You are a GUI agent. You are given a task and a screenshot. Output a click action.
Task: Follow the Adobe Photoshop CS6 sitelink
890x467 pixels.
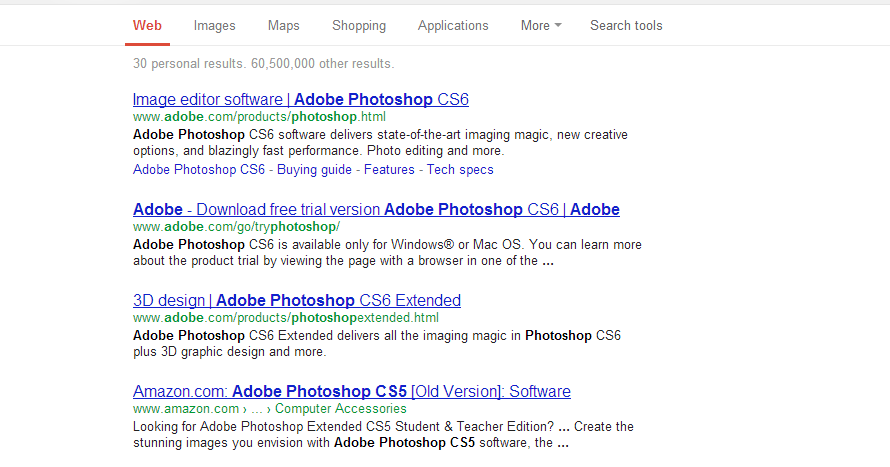[199, 170]
